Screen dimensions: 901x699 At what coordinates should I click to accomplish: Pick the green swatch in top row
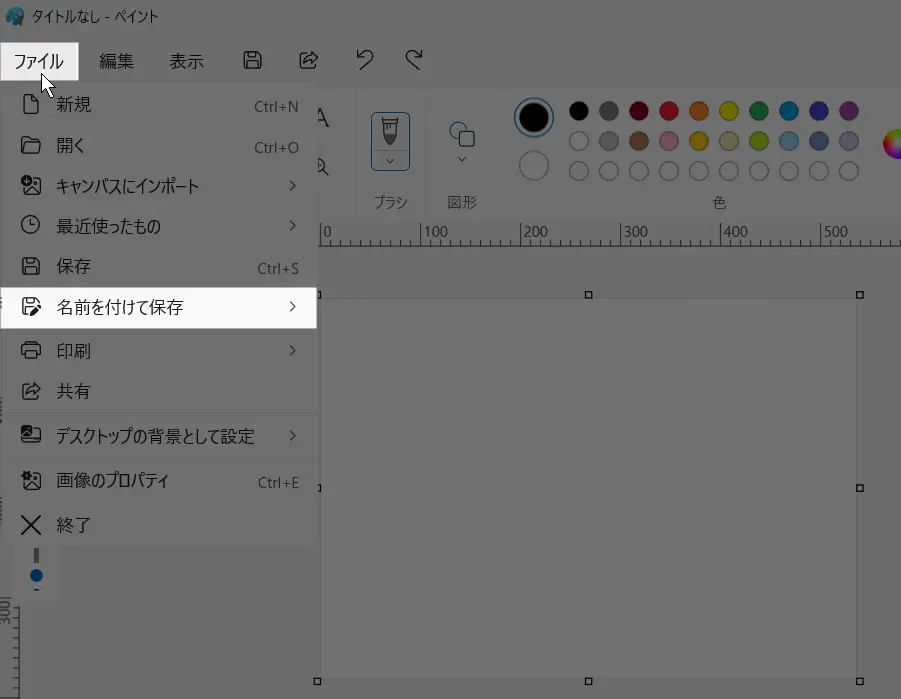click(x=758, y=111)
